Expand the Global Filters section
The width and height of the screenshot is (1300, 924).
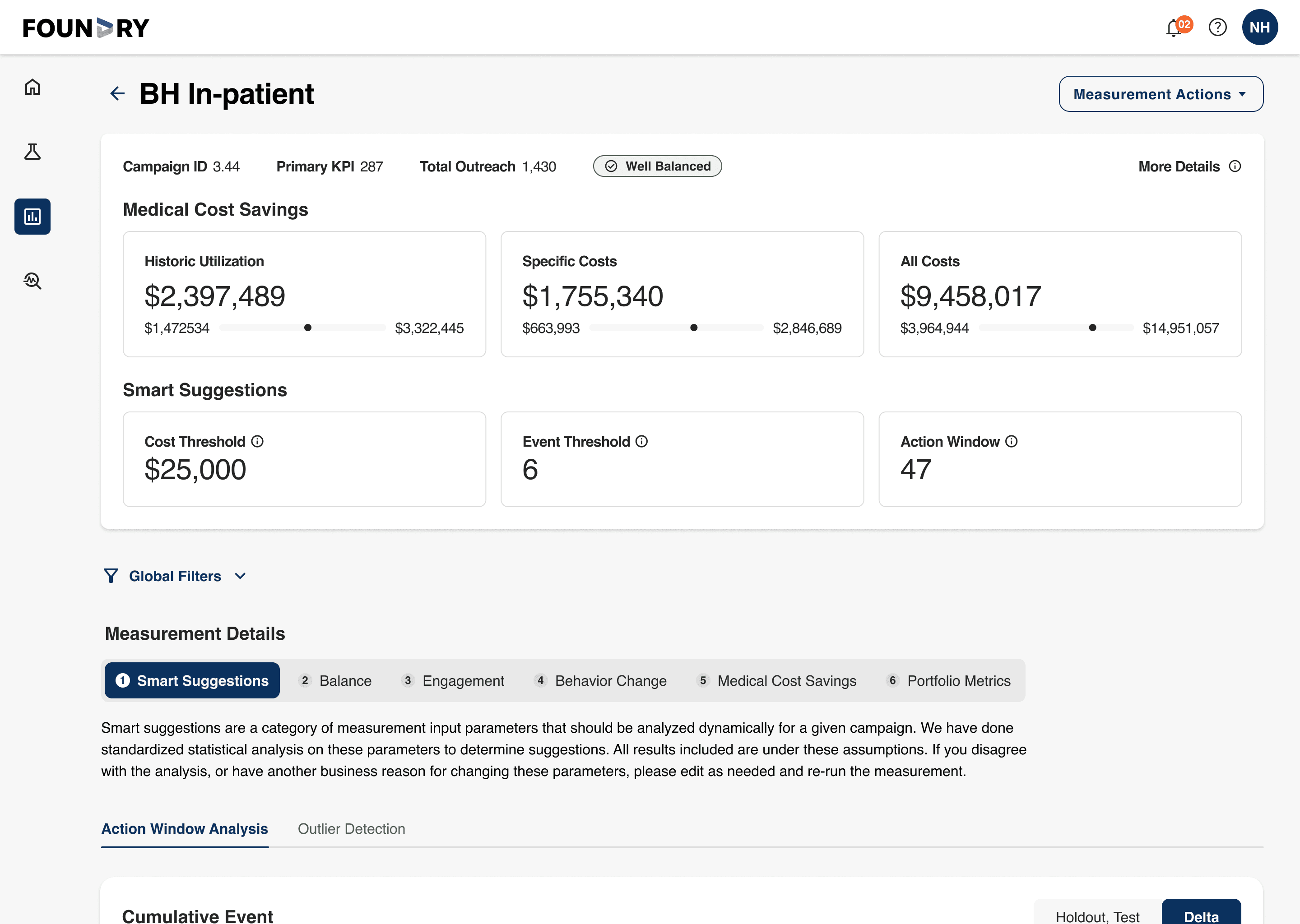coord(175,576)
